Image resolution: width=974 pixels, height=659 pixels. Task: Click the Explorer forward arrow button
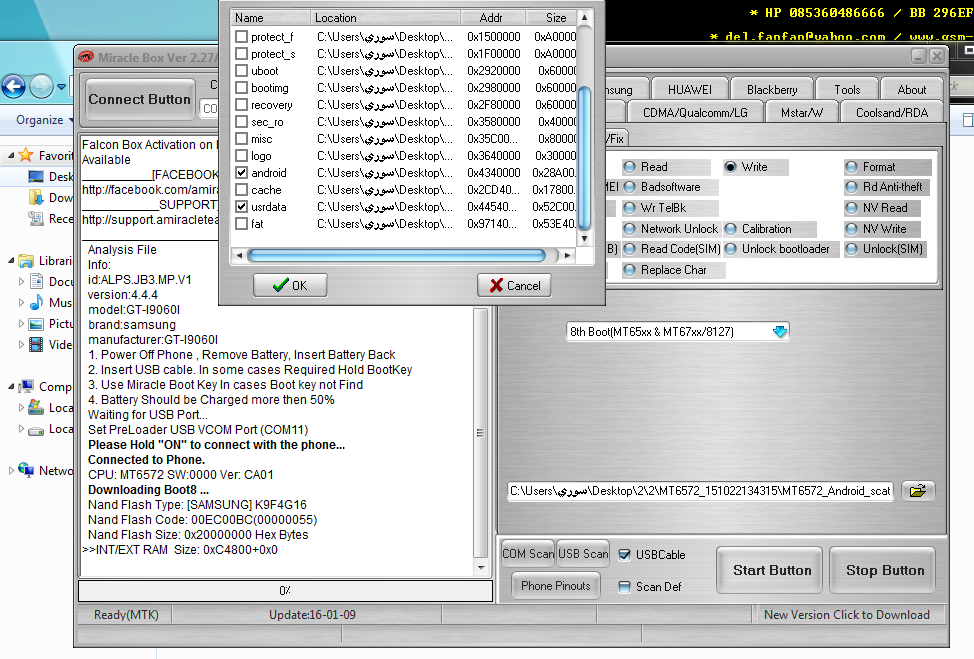coord(42,86)
